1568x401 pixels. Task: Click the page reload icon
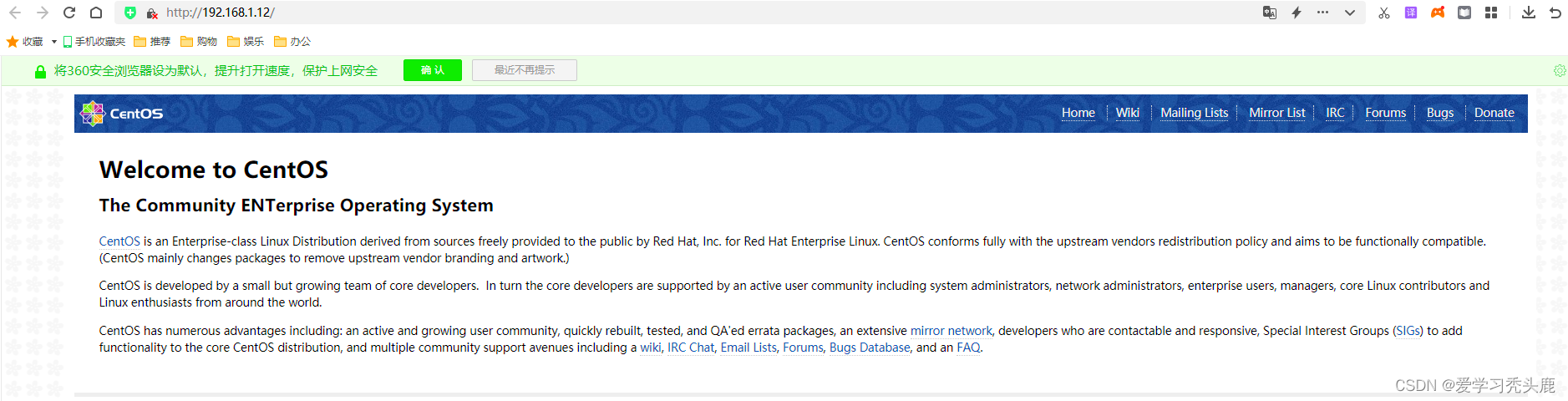pos(69,13)
